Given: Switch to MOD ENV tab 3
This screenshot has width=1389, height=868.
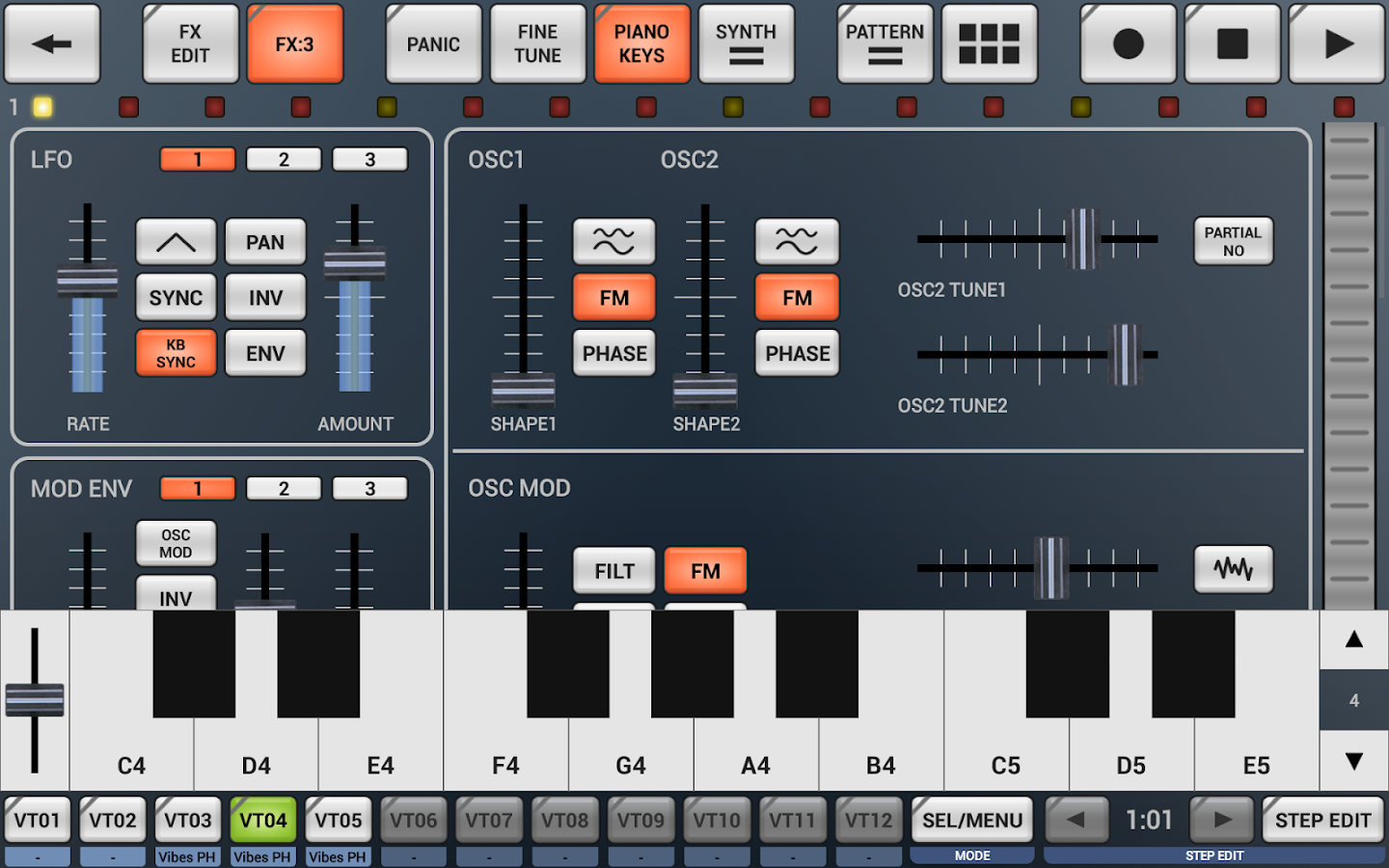Looking at the screenshot, I should (369, 488).
